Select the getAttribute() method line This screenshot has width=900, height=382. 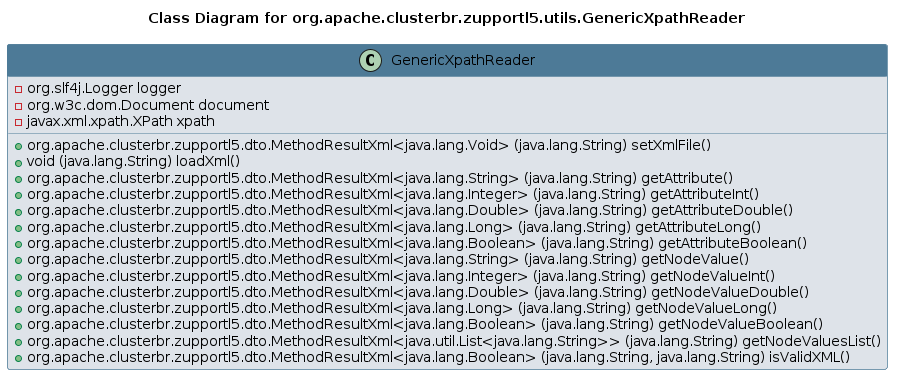click(380, 178)
